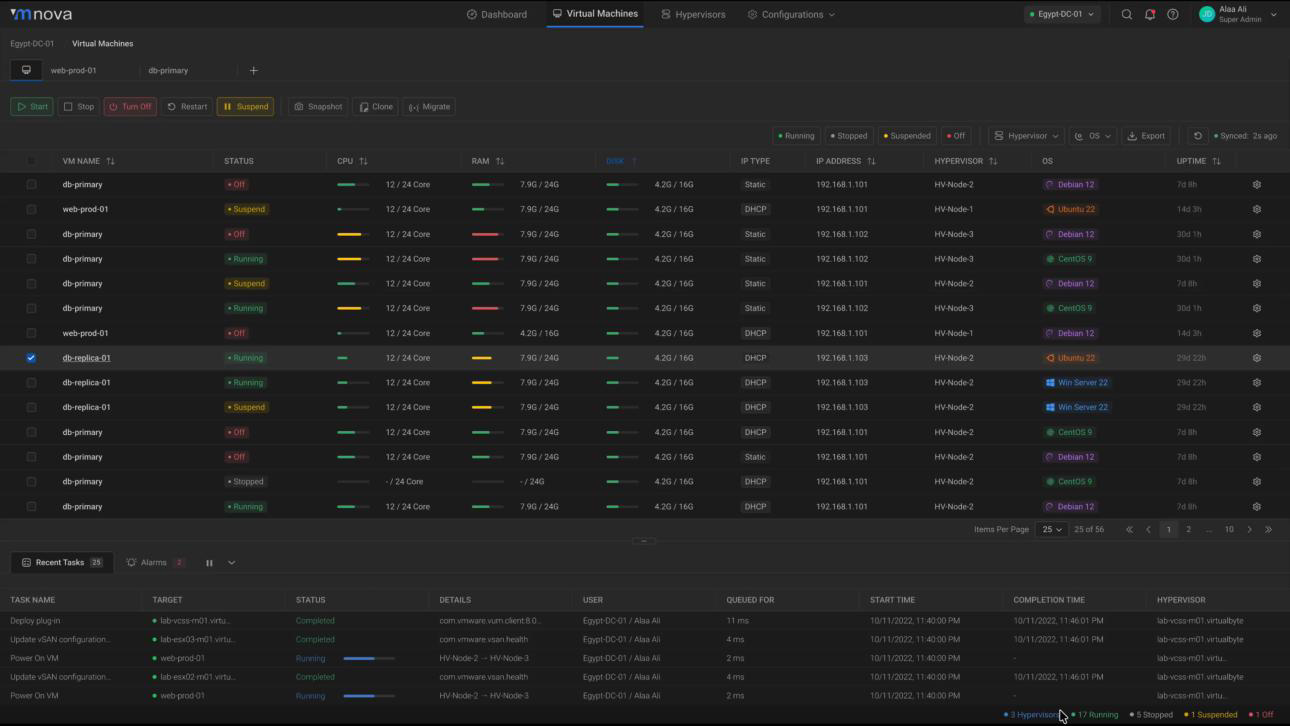Uncheck the selected db-replica-01 Ubuntu 22 row

[31, 358]
